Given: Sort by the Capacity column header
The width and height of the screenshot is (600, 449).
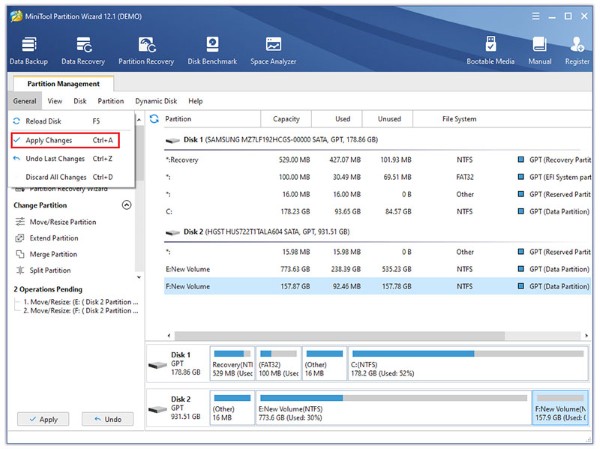Looking at the screenshot, I should point(286,119).
